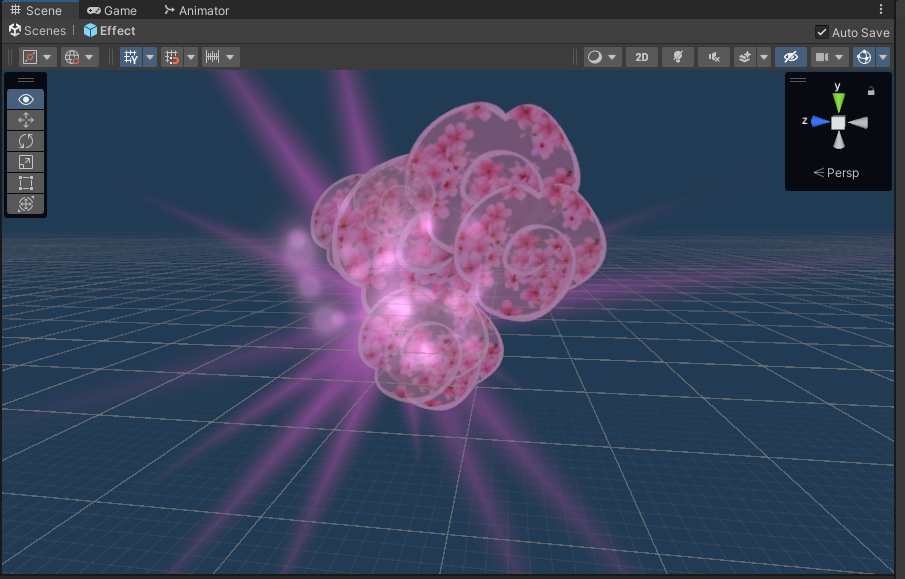Image resolution: width=905 pixels, height=579 pixels.
Task: Go back to Scenes in the breadcrumb
Action: (38, 31)
